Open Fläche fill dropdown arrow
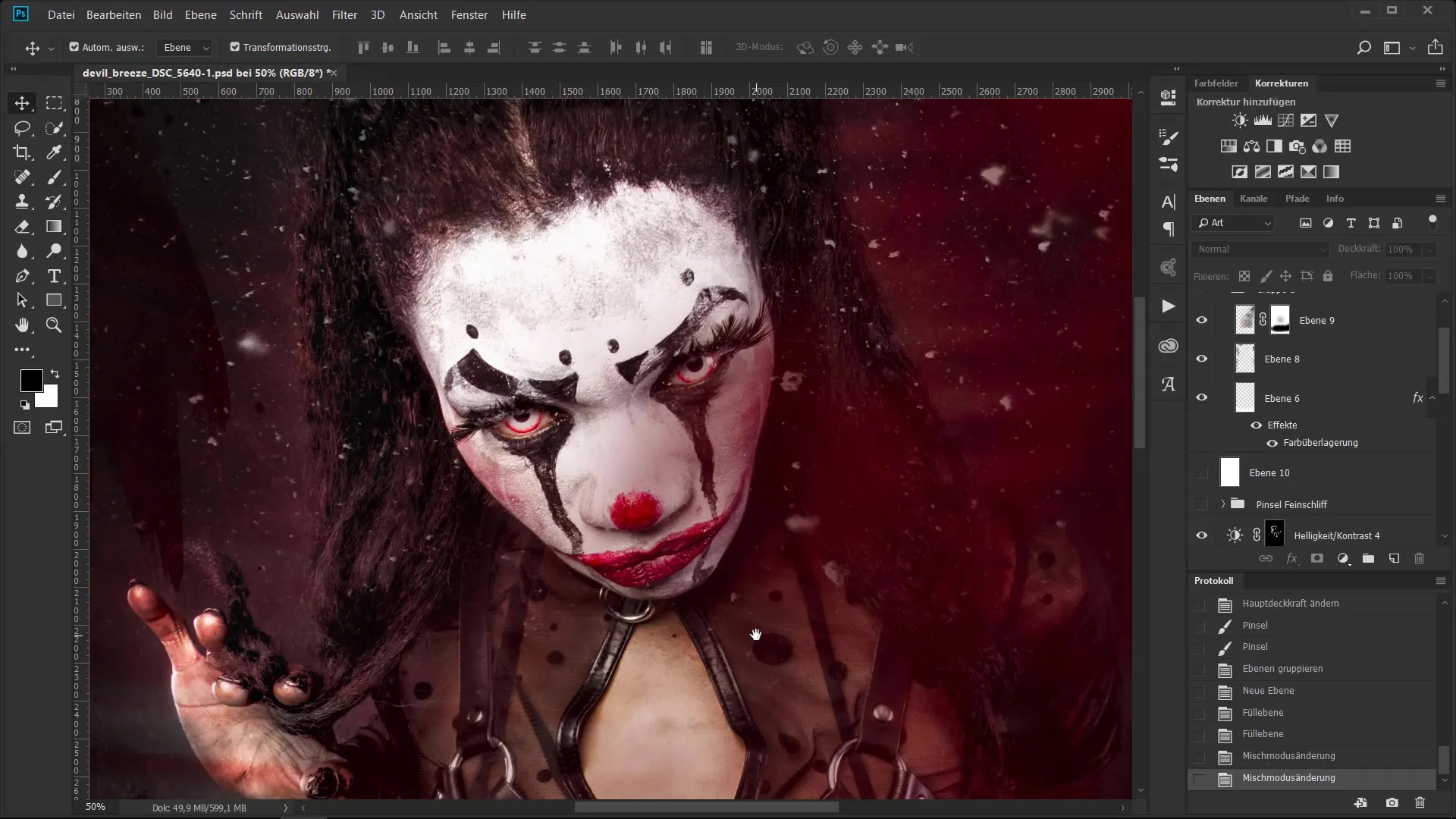The height and width of the screenshot is (819, 1456). pos(1429,276)
